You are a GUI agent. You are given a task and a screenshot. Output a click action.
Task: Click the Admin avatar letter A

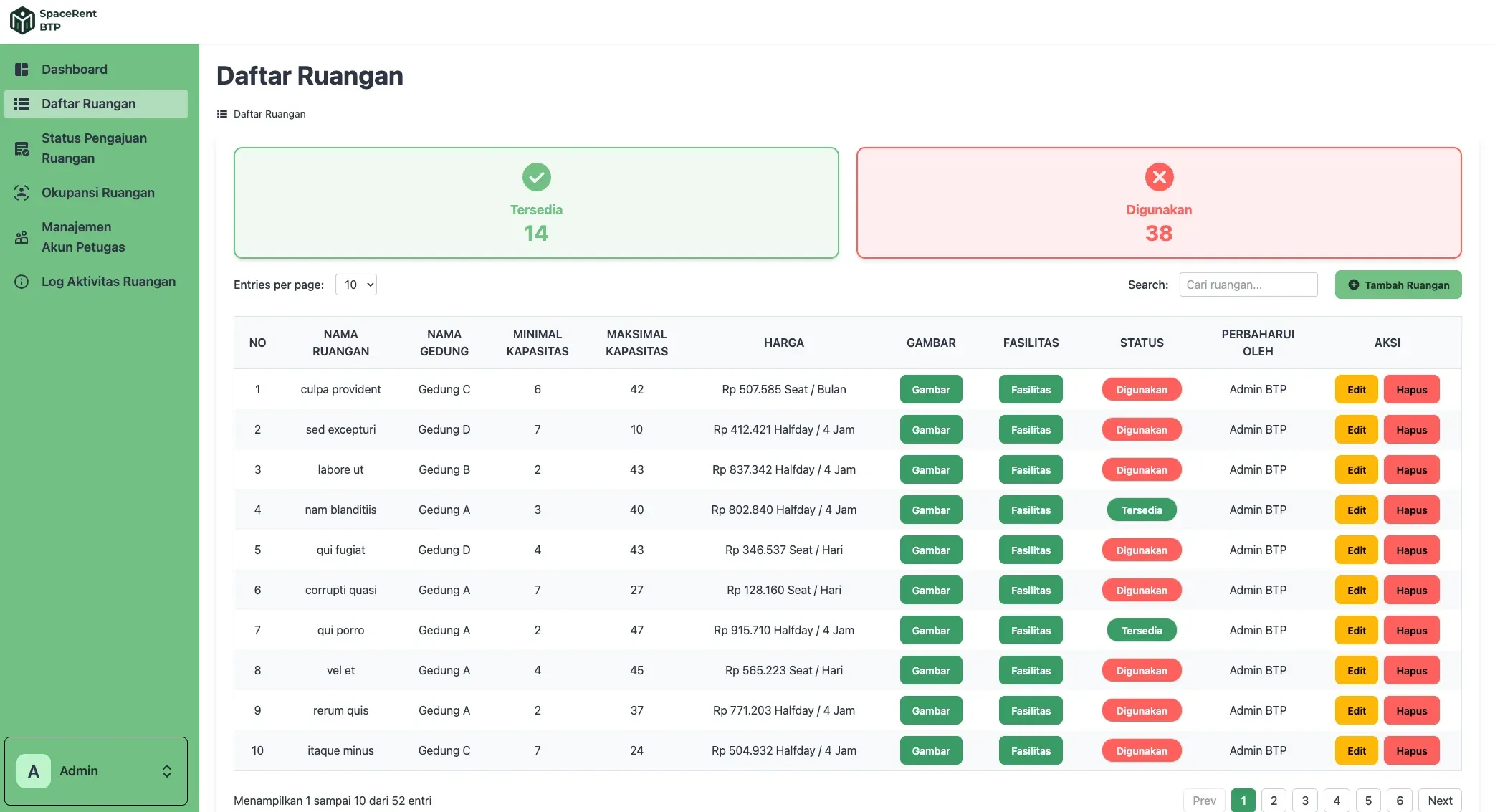pos(34,771)
